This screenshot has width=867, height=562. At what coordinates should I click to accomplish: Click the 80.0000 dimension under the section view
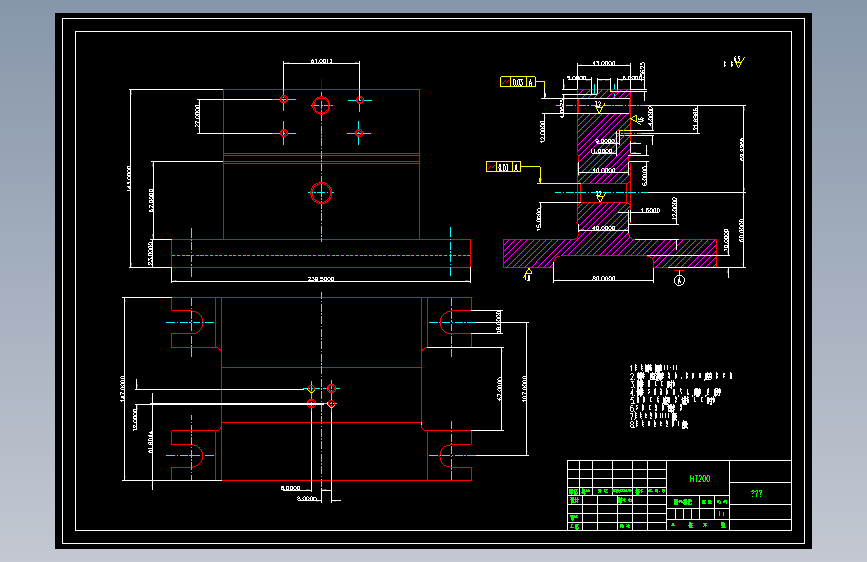click(604, 278)
